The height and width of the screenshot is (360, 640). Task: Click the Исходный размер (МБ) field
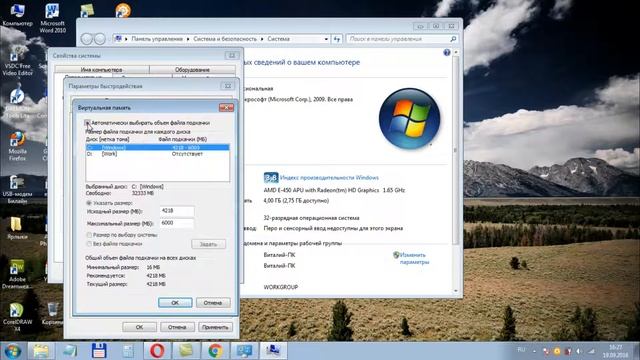point(177,211)
